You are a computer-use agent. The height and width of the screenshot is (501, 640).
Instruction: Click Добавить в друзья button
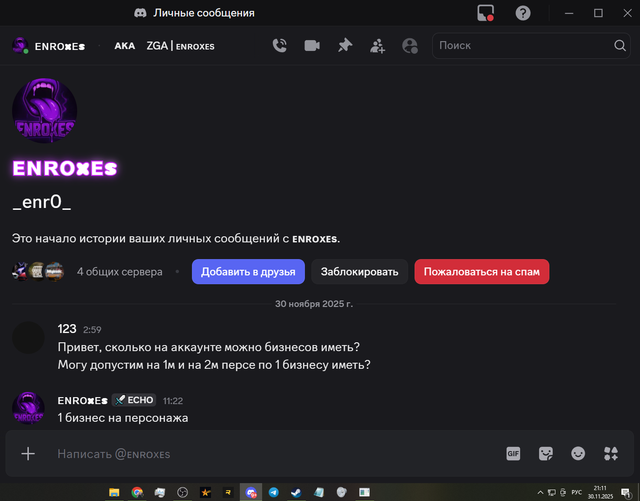pos(248,272)
